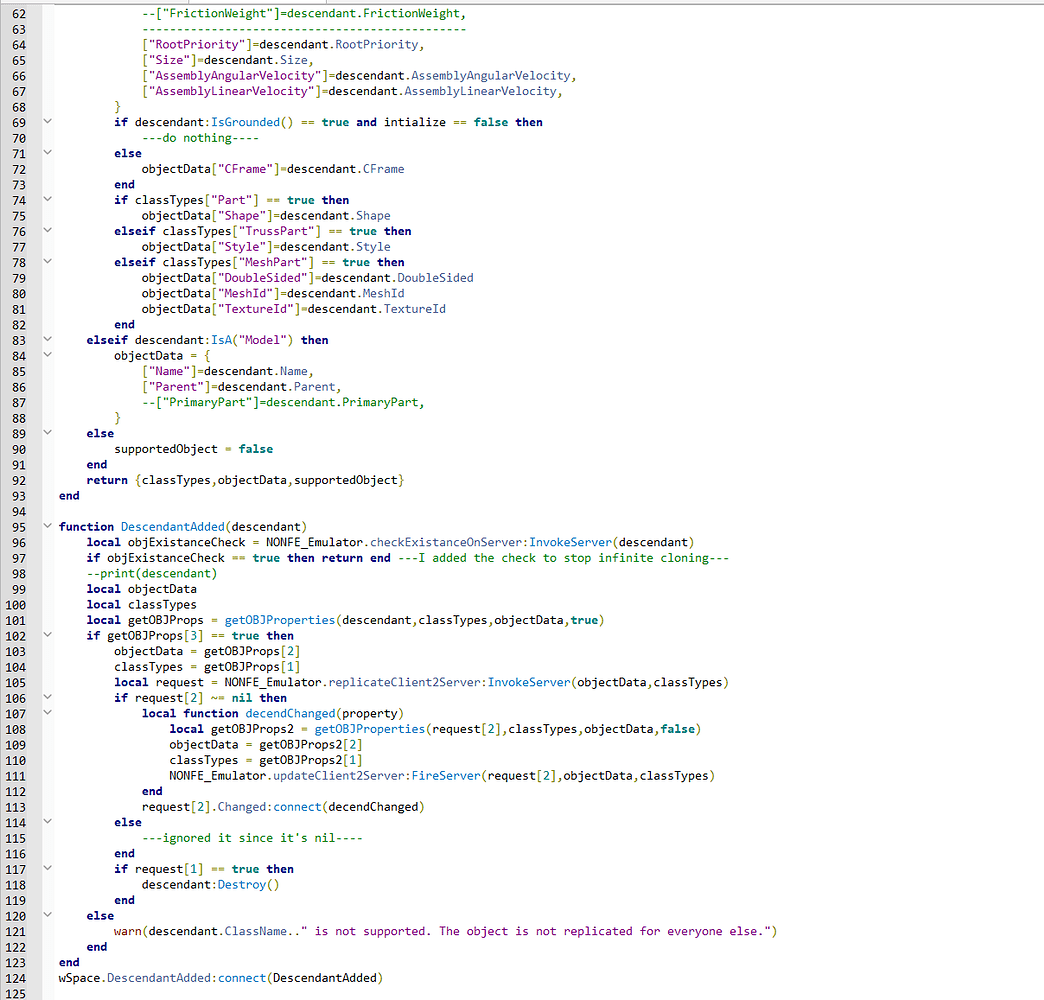Collapse the DescendantAdded function at line 95
The height and width of the screenshot is (1000, 1044).
(x=47, y=525)
